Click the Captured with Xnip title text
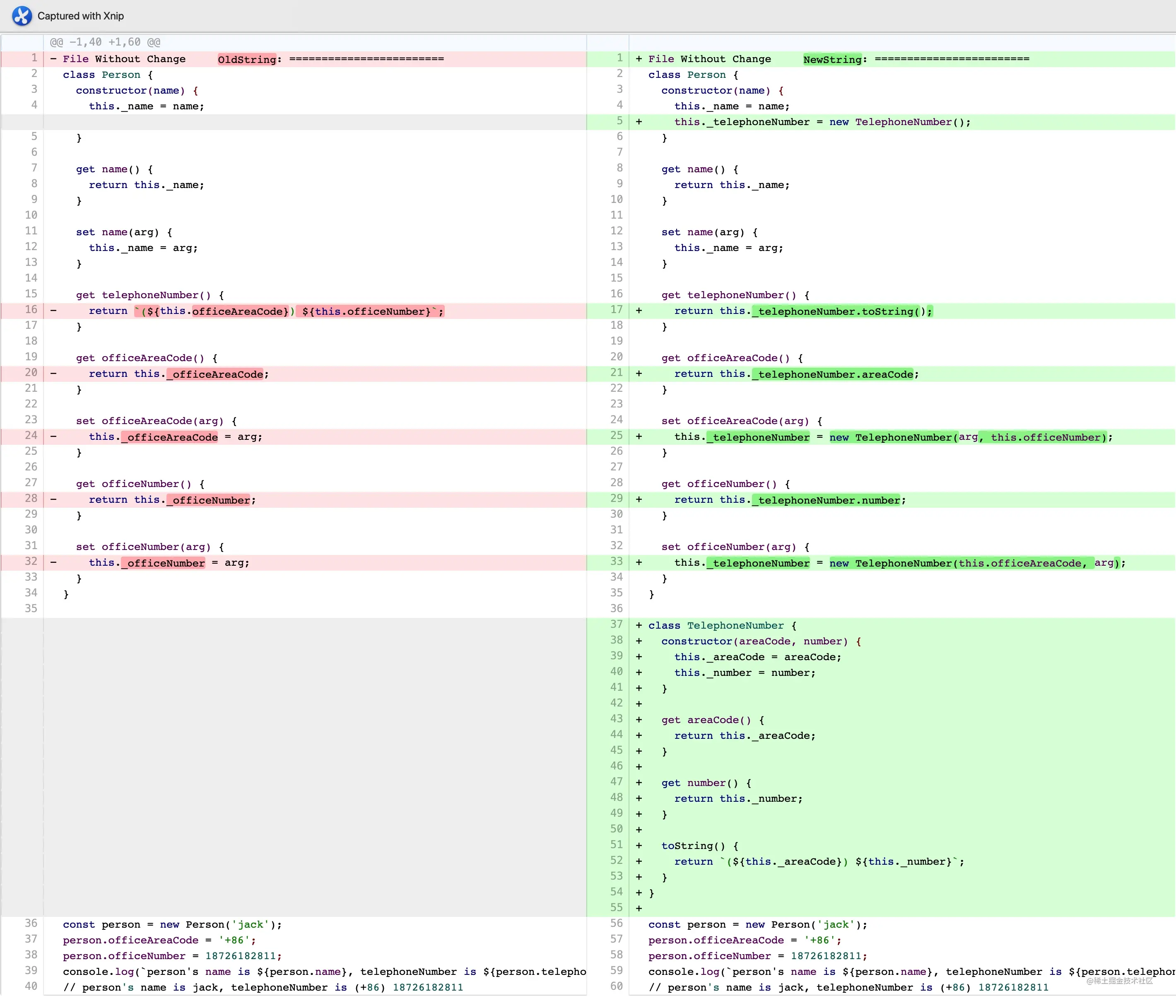Image resolution: width=1176 pixels, height=1008 pixels. click(81, 16)
